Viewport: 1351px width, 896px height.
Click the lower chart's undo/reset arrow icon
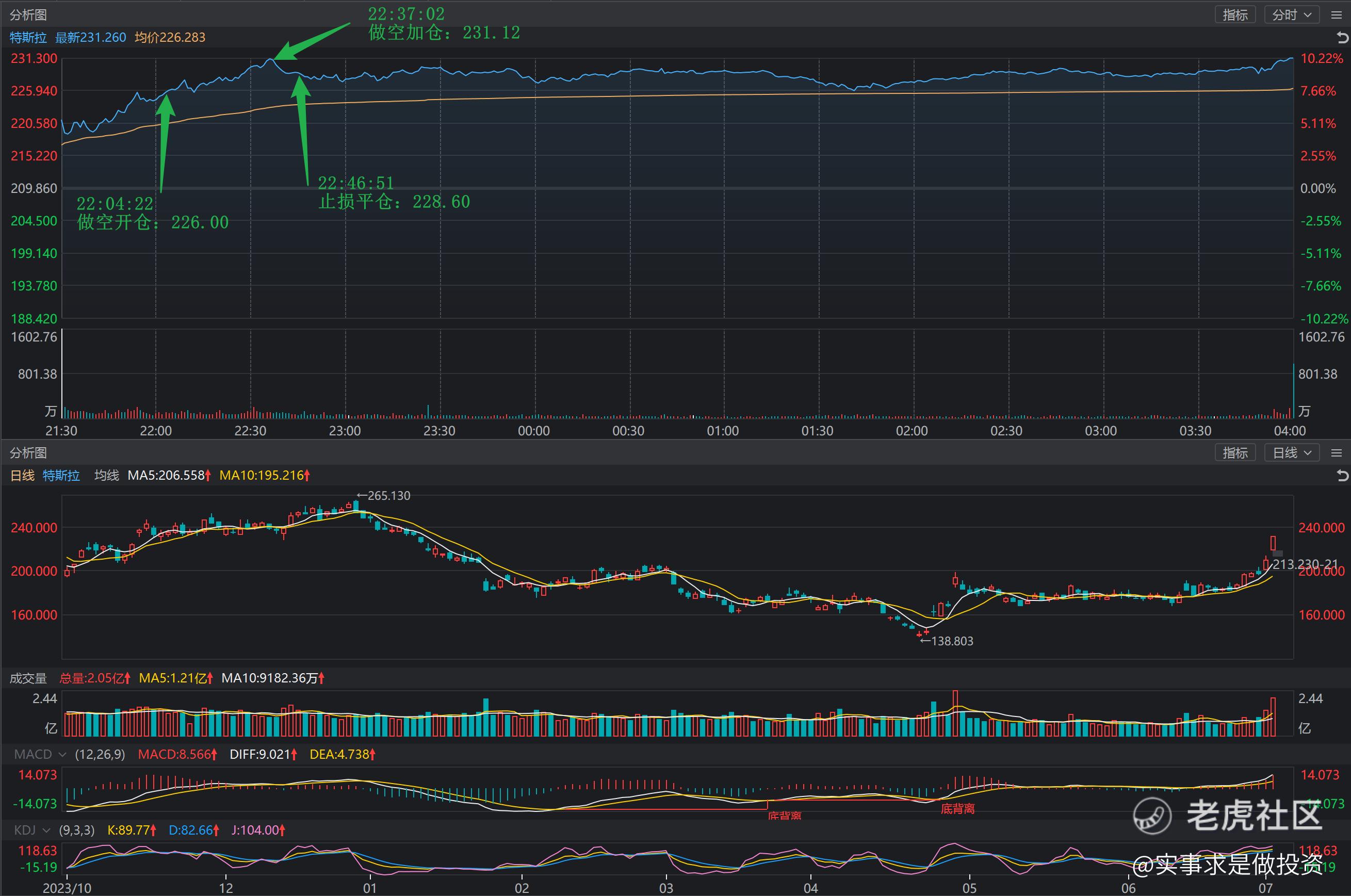(1342, 476)
